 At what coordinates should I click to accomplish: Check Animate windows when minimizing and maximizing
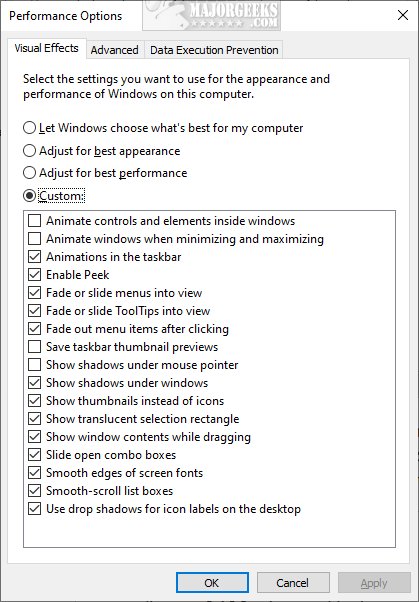[35, 239]
